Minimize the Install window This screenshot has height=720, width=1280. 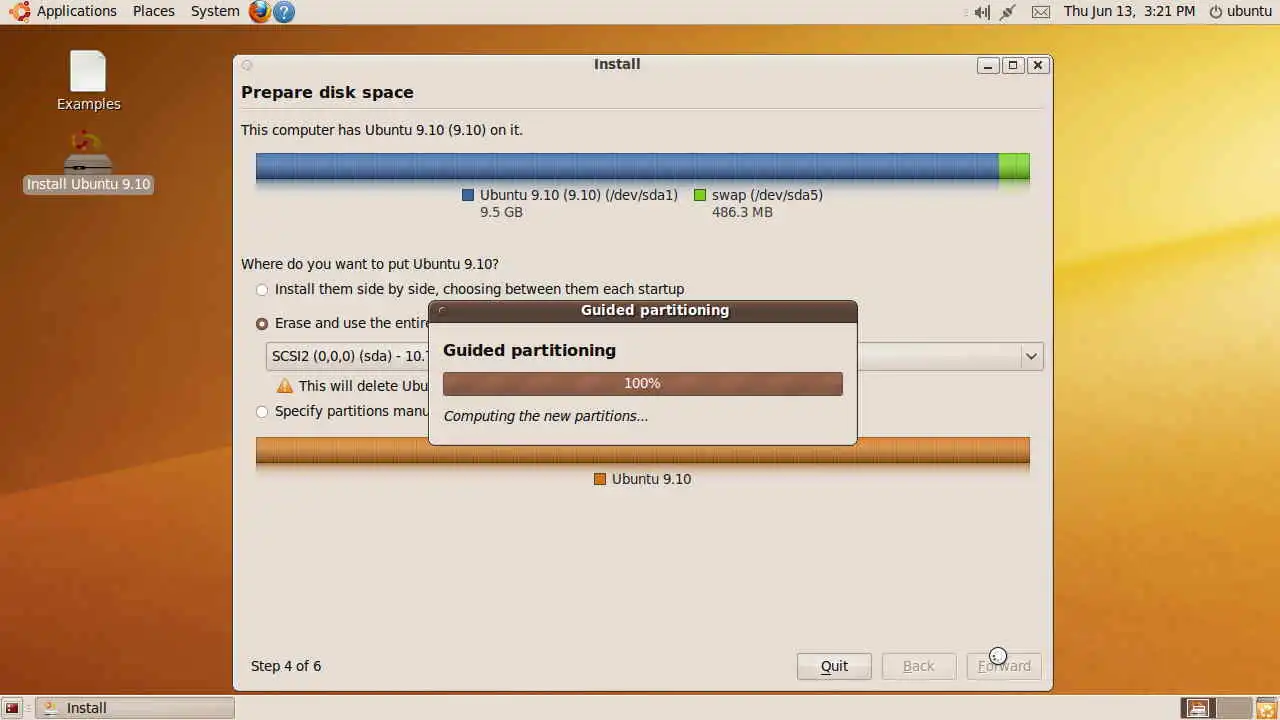coord(988,65)
